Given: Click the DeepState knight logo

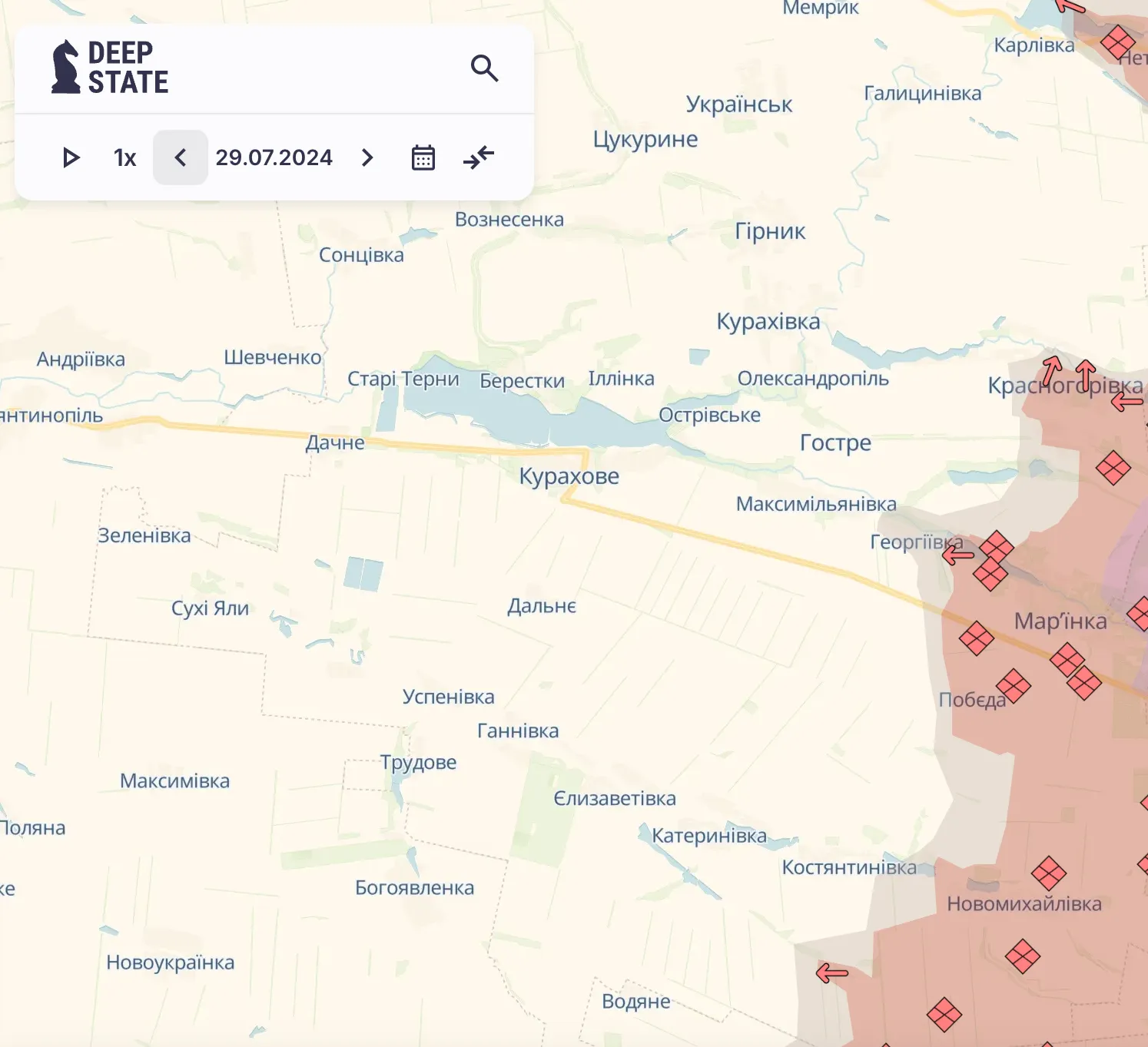Looking at the screenshot, I should coord(66,66).
